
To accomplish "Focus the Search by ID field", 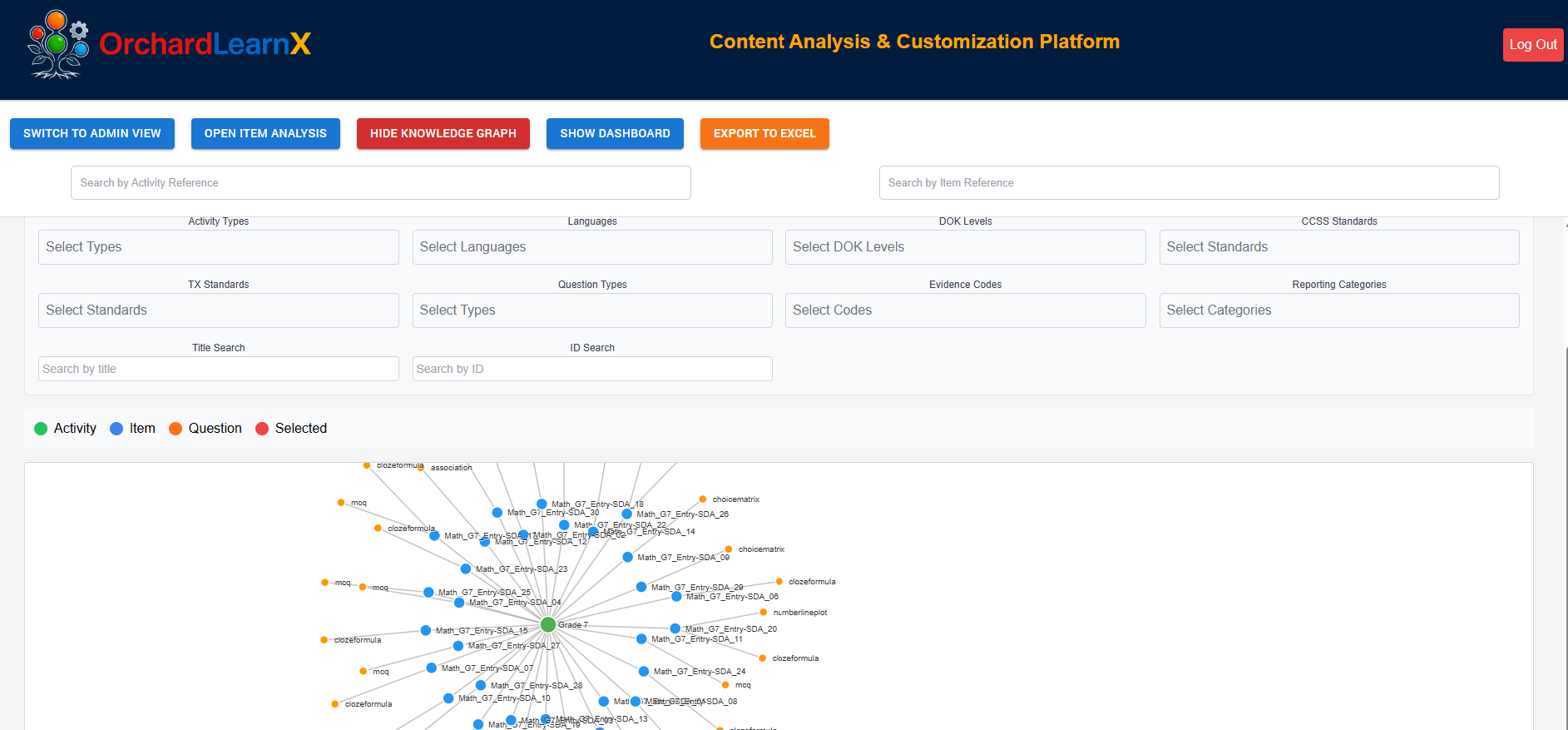I will [592, 369].
